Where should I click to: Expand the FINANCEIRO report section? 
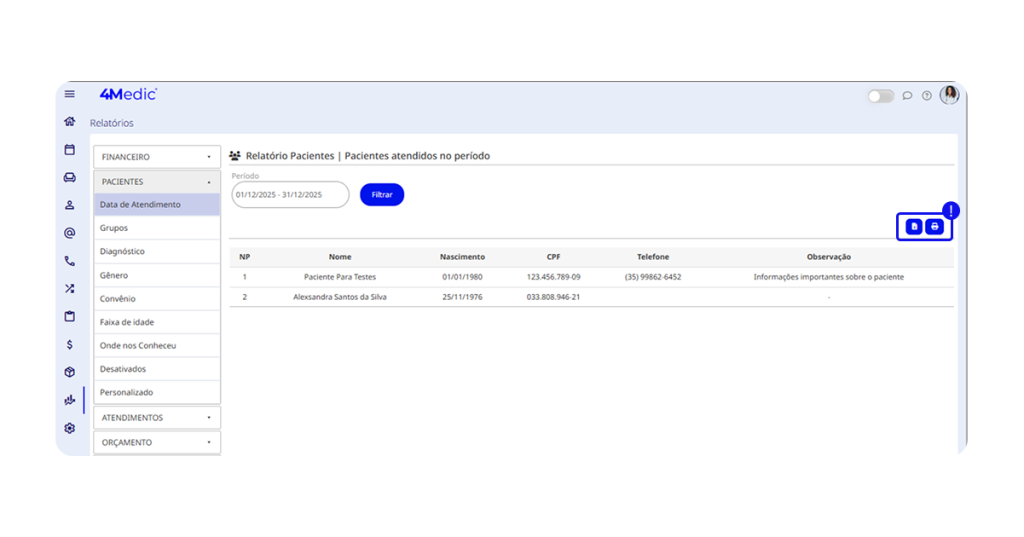pyautogui.click(x=157, y=157)
